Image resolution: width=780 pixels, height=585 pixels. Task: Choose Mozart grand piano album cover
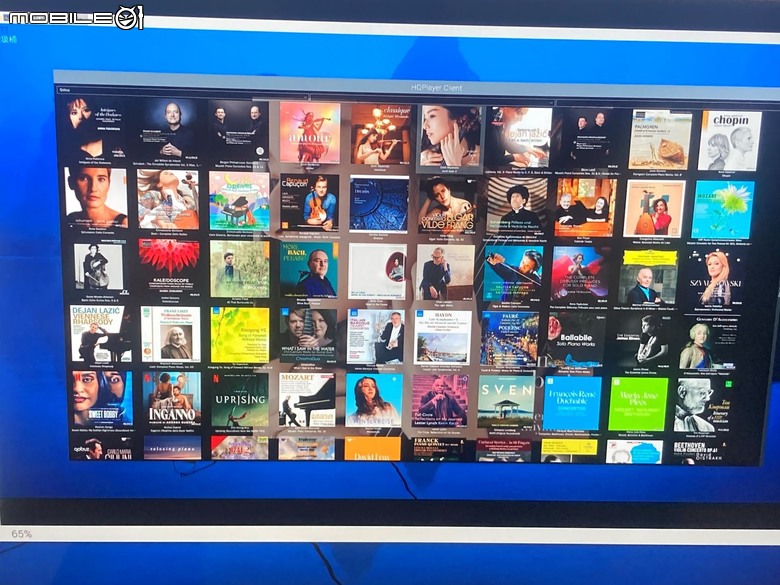point(307,400)
